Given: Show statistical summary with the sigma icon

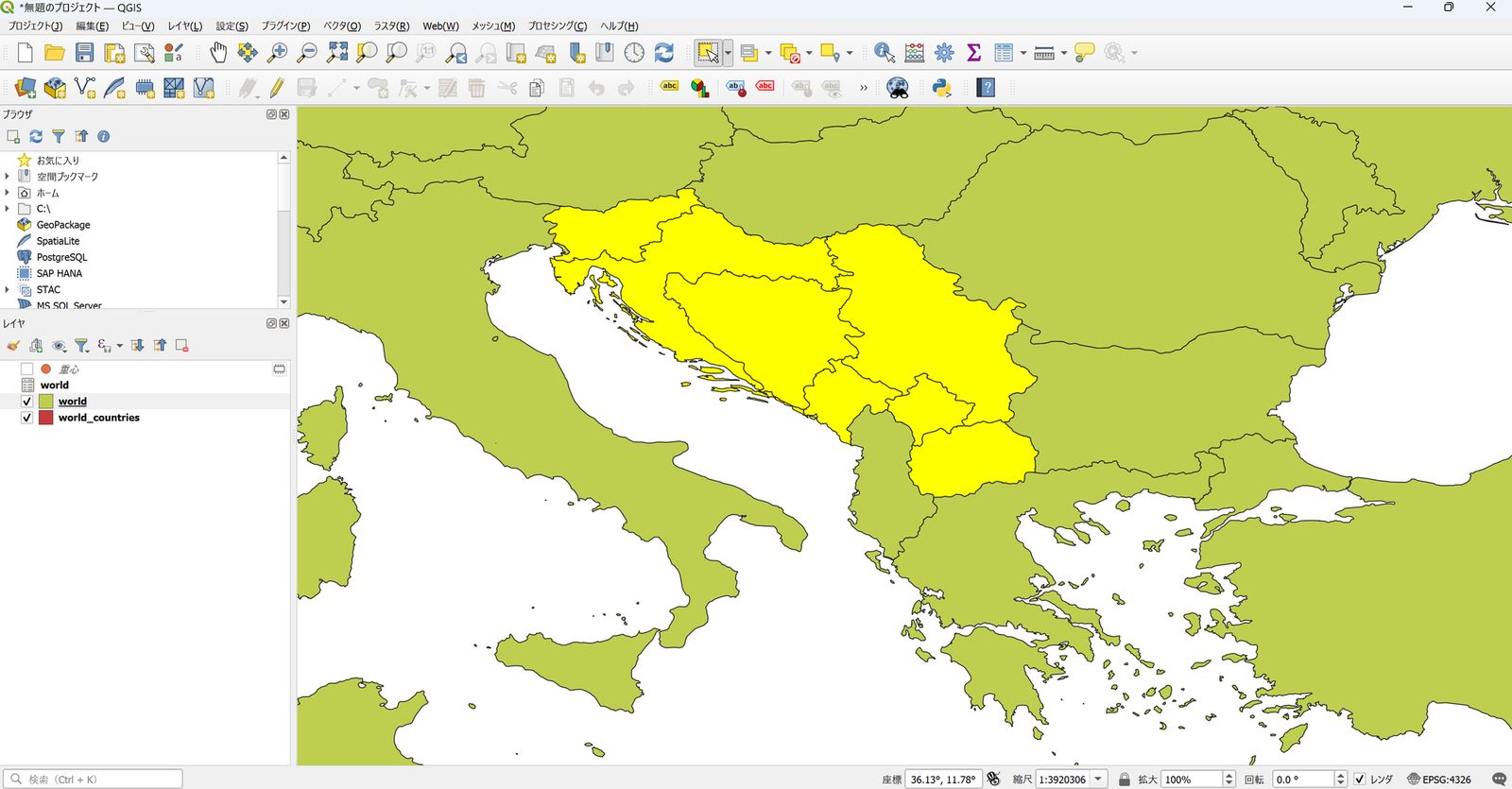Looking at the screenshot, I should click(973, 53).
